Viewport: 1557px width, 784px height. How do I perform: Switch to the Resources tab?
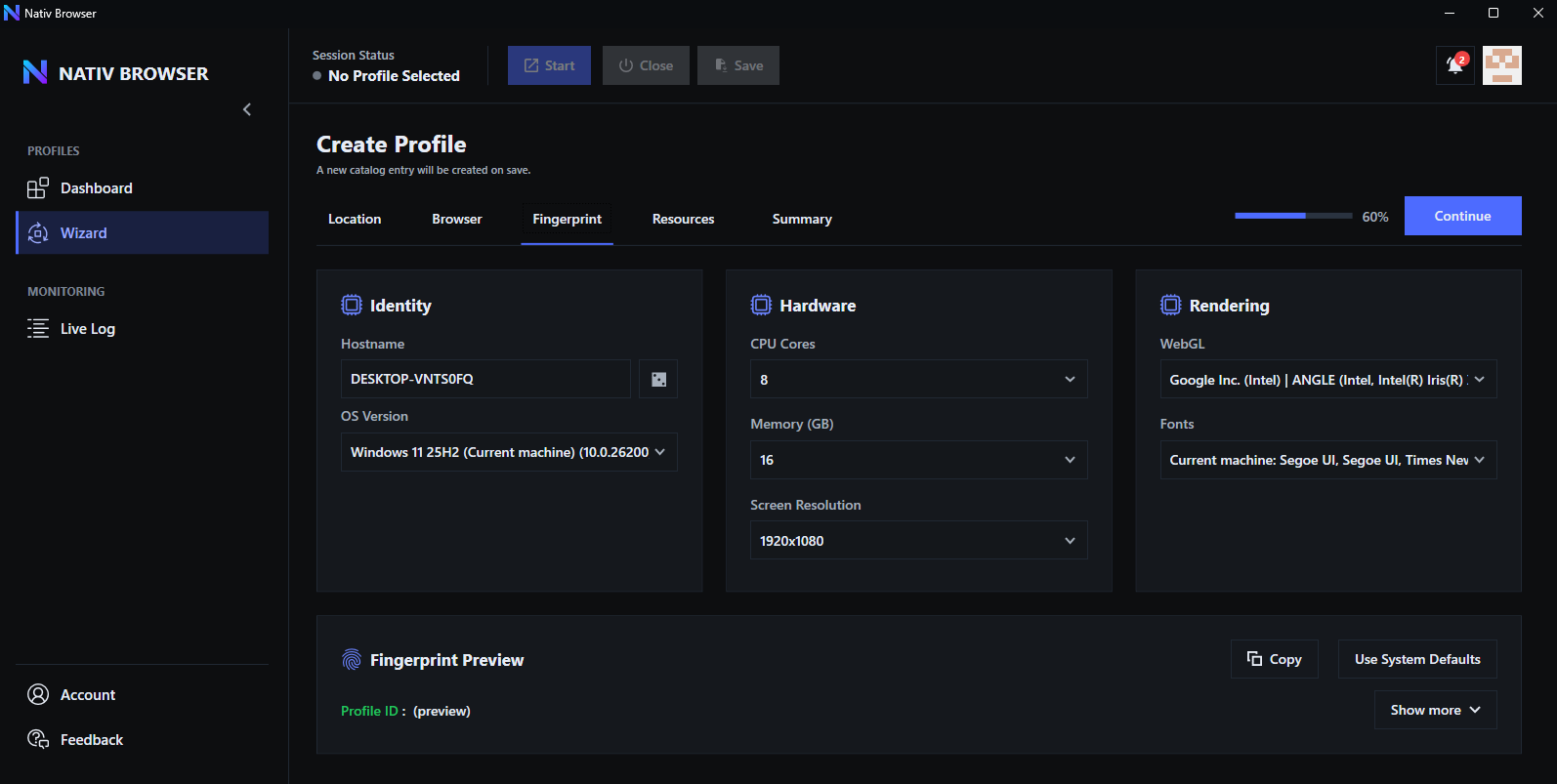click(x=684, y=220)
